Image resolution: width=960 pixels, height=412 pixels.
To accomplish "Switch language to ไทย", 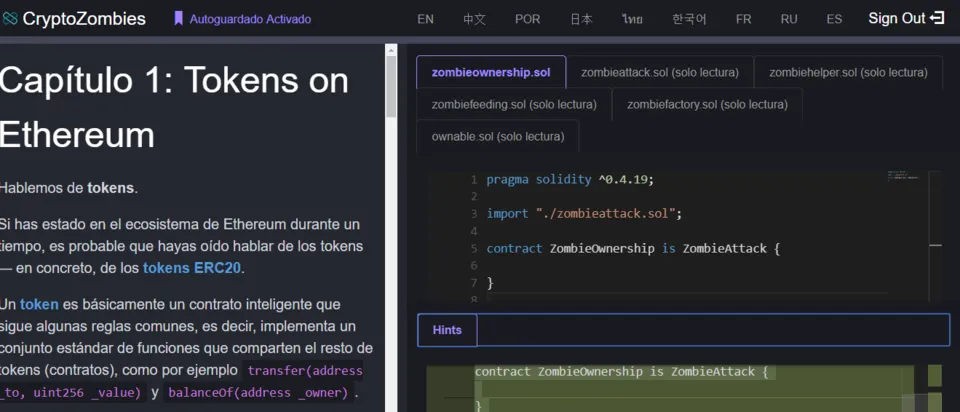I will click(632, 19).
